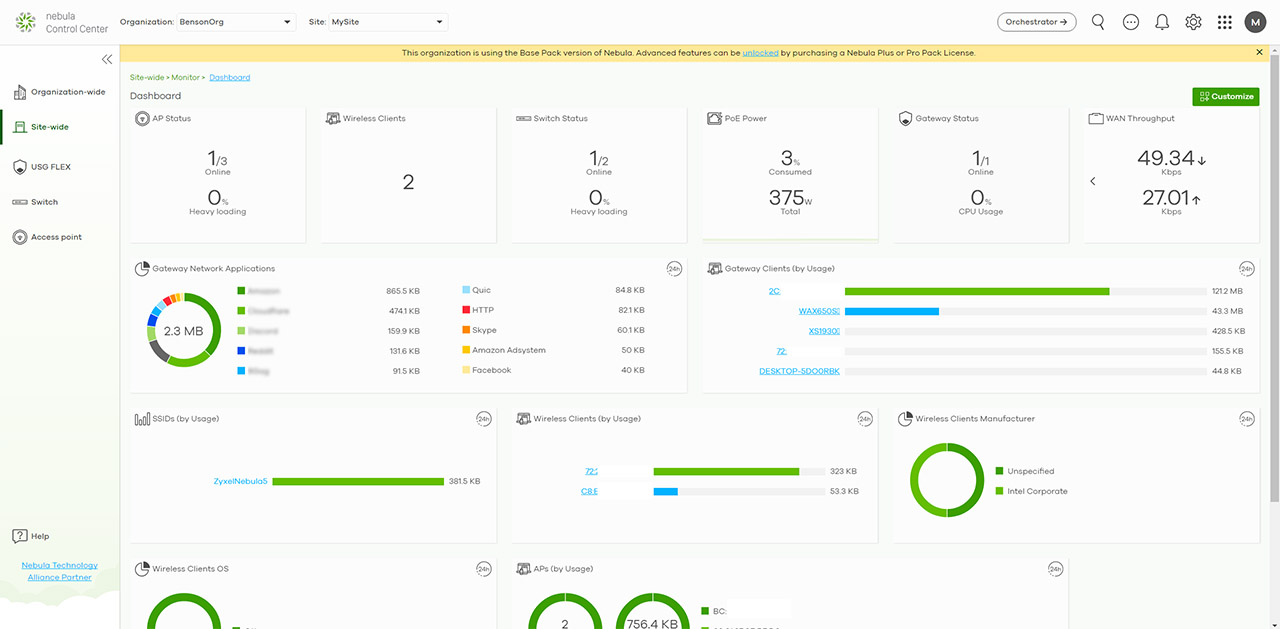Screen dimensions: 1280x629
Task: Open gateway client XS1930 link
Action: tap(824, 331)
